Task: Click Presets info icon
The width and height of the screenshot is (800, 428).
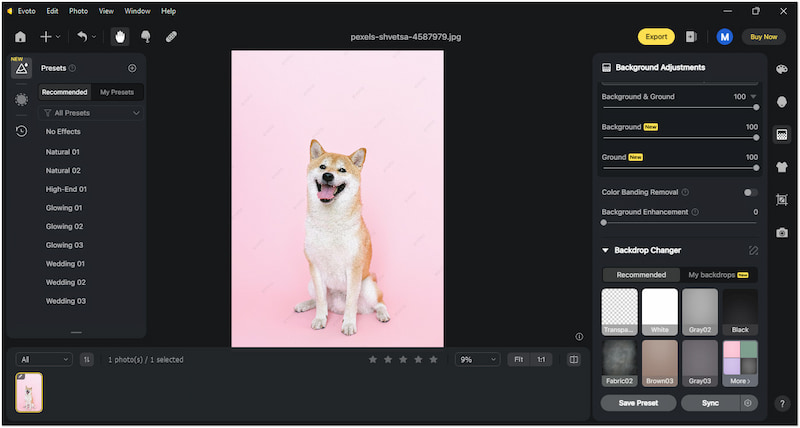Action: point(72,68)
